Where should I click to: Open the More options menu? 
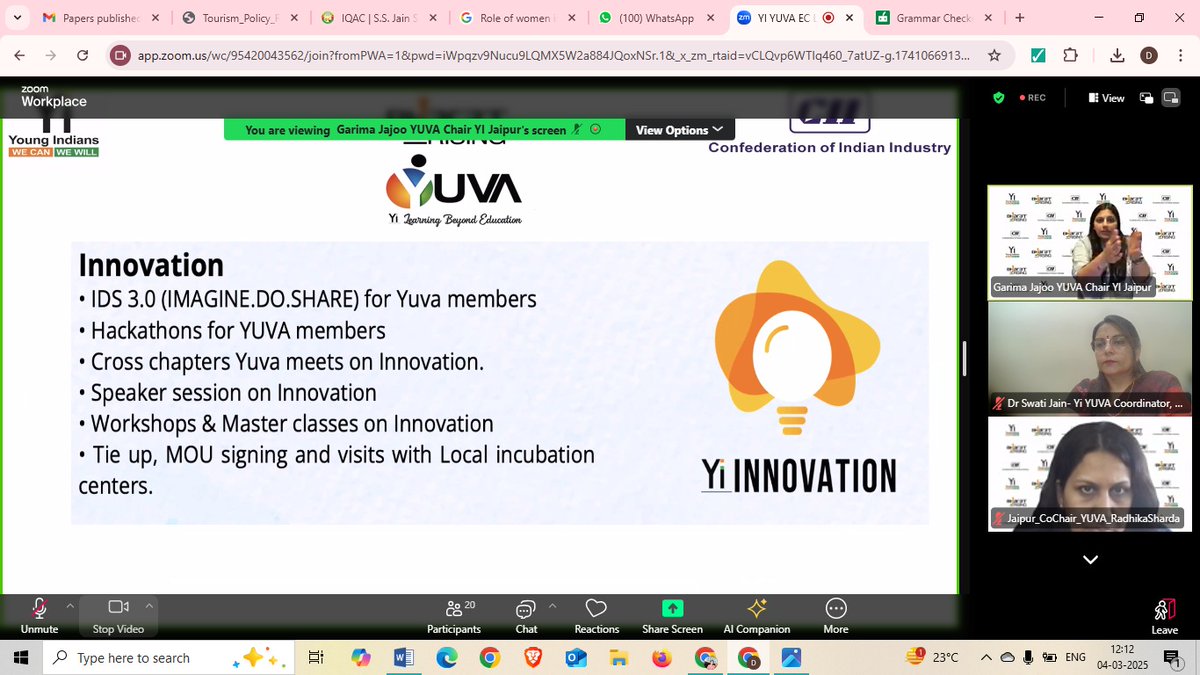836,615
